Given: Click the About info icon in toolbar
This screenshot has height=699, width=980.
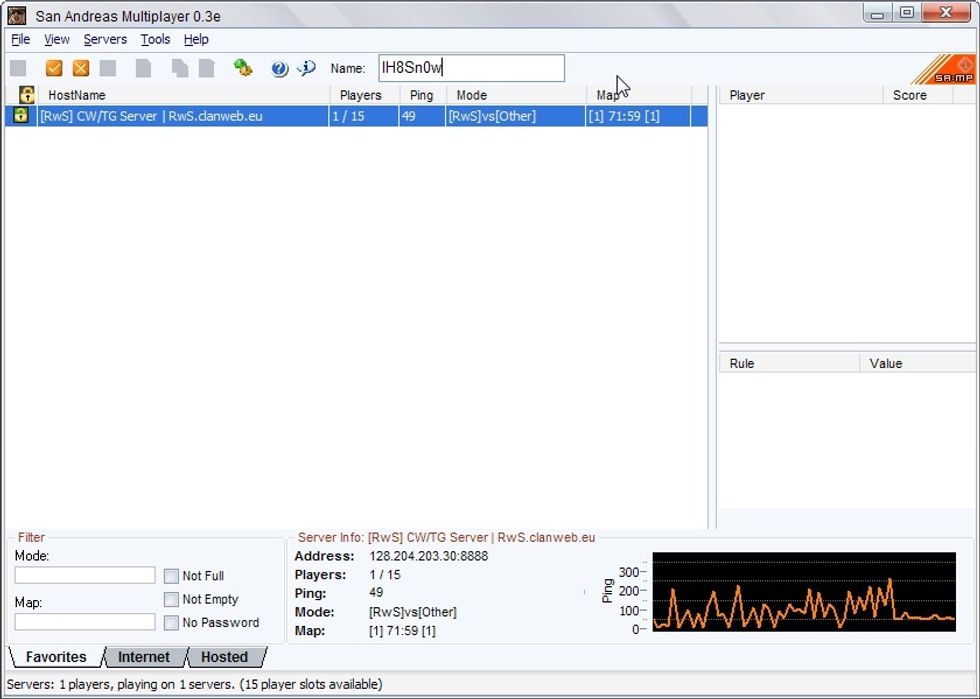Looking at the screenshot, I should (x=306, y=68).
